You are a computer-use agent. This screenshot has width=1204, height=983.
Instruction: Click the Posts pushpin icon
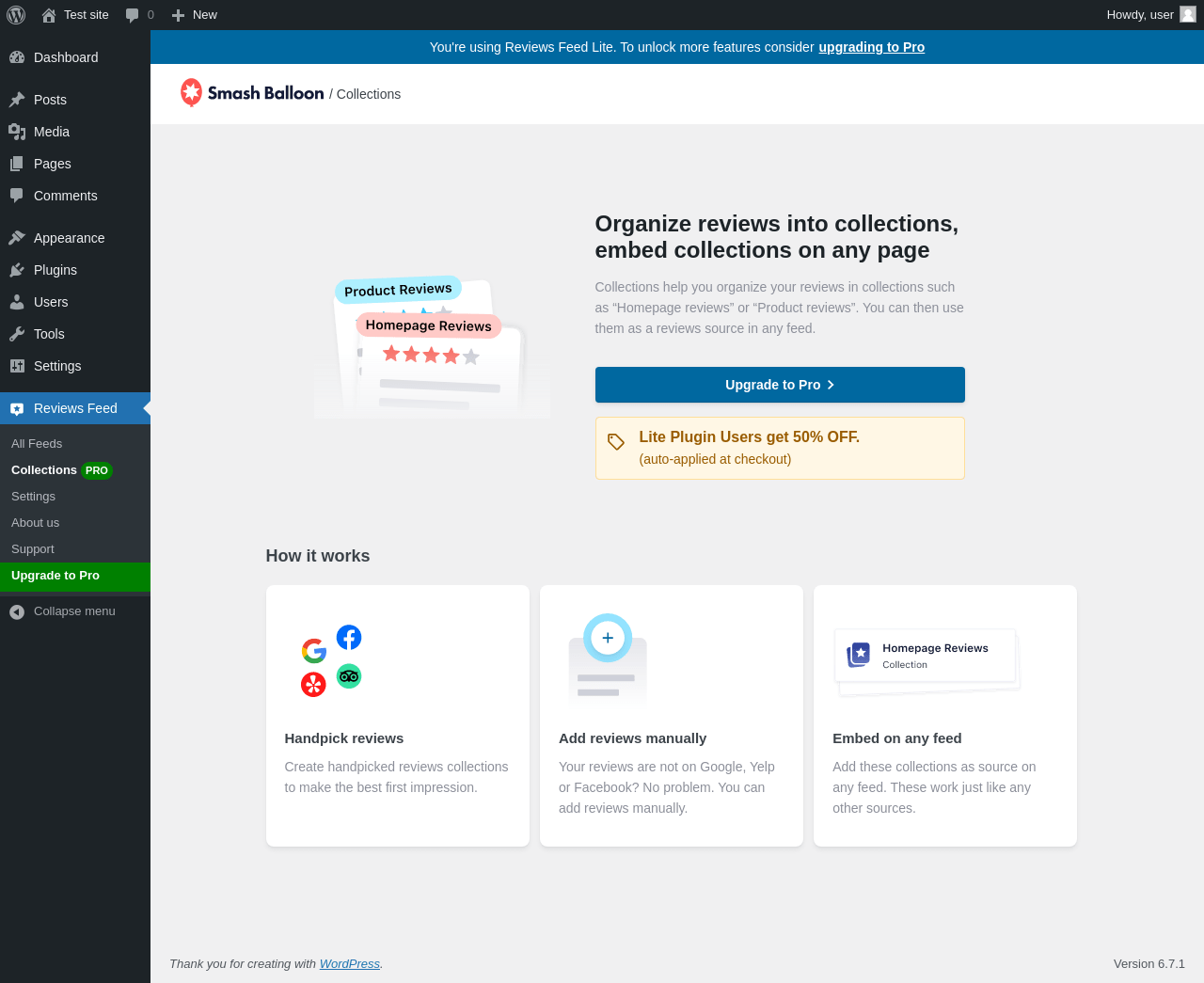pos(17,100)
